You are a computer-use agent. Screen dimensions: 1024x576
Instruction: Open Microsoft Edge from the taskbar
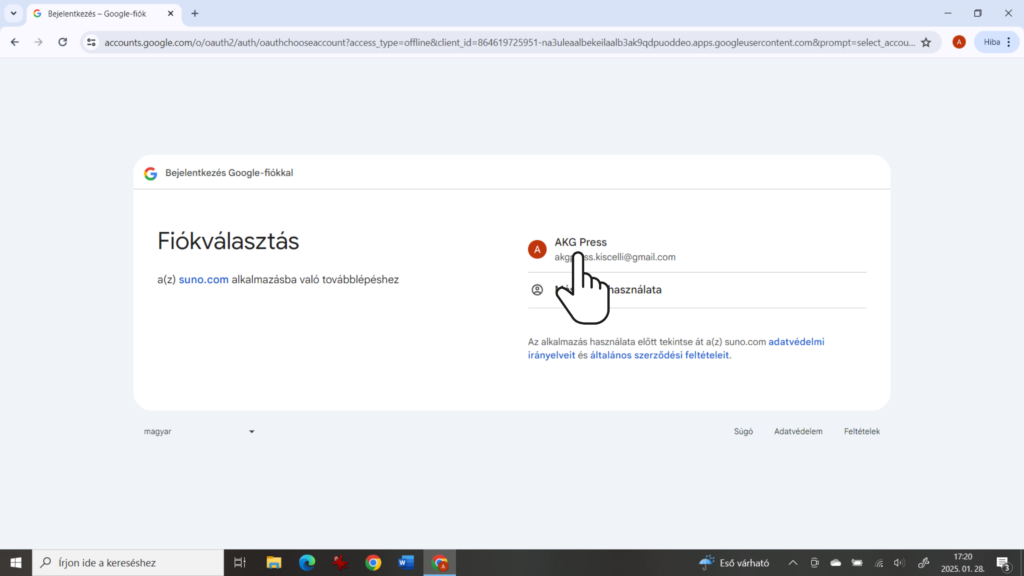[306, 562]
